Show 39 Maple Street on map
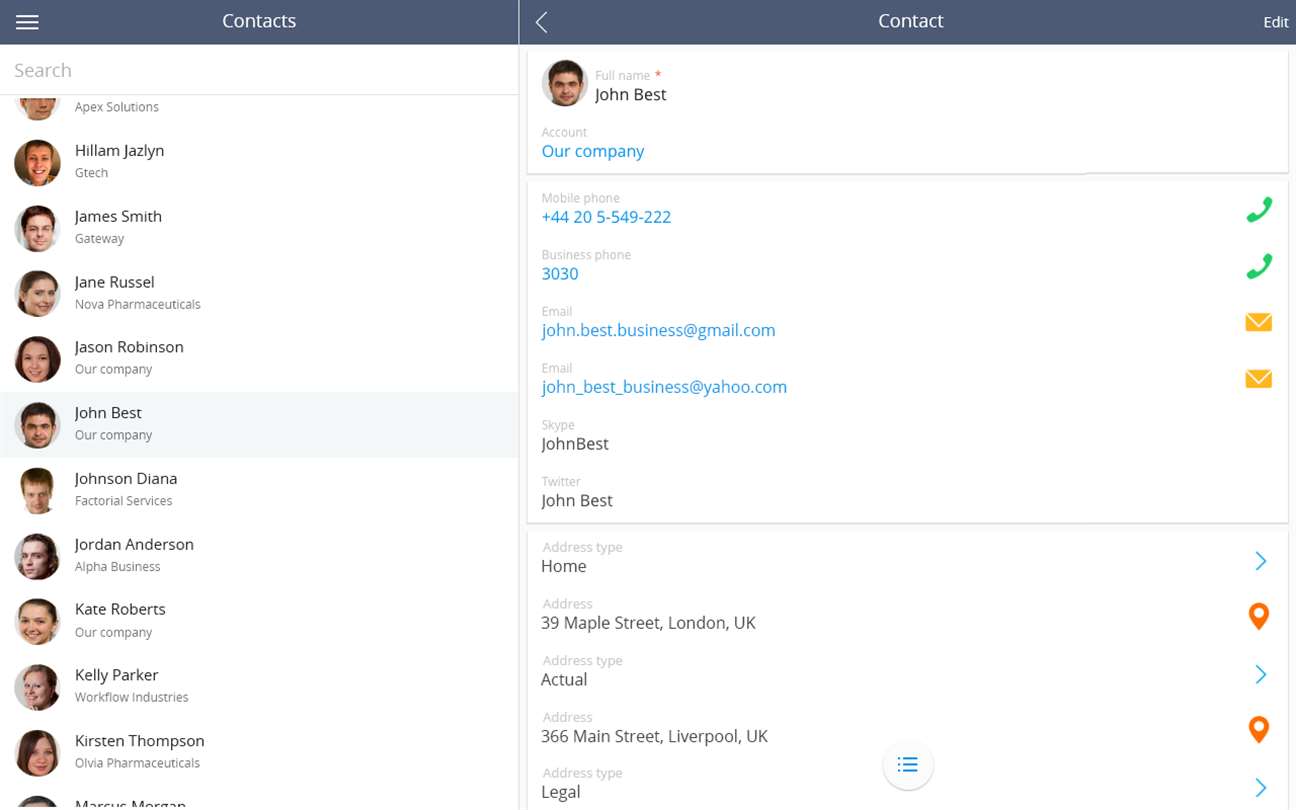The width and height of the screenshot is (1296, 810). [1259, 616]
